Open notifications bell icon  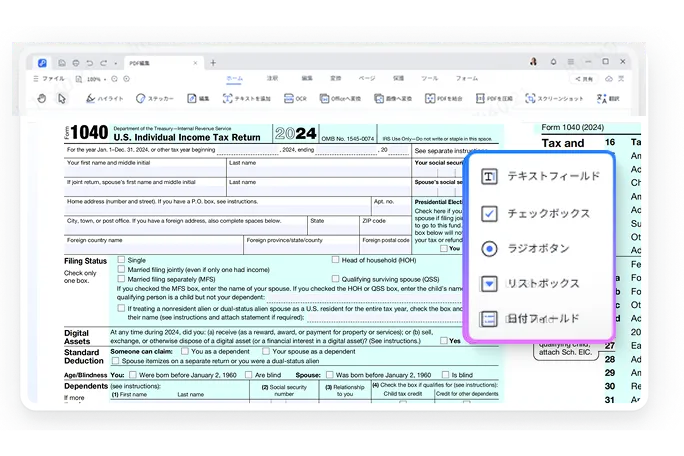pos(553,62)
